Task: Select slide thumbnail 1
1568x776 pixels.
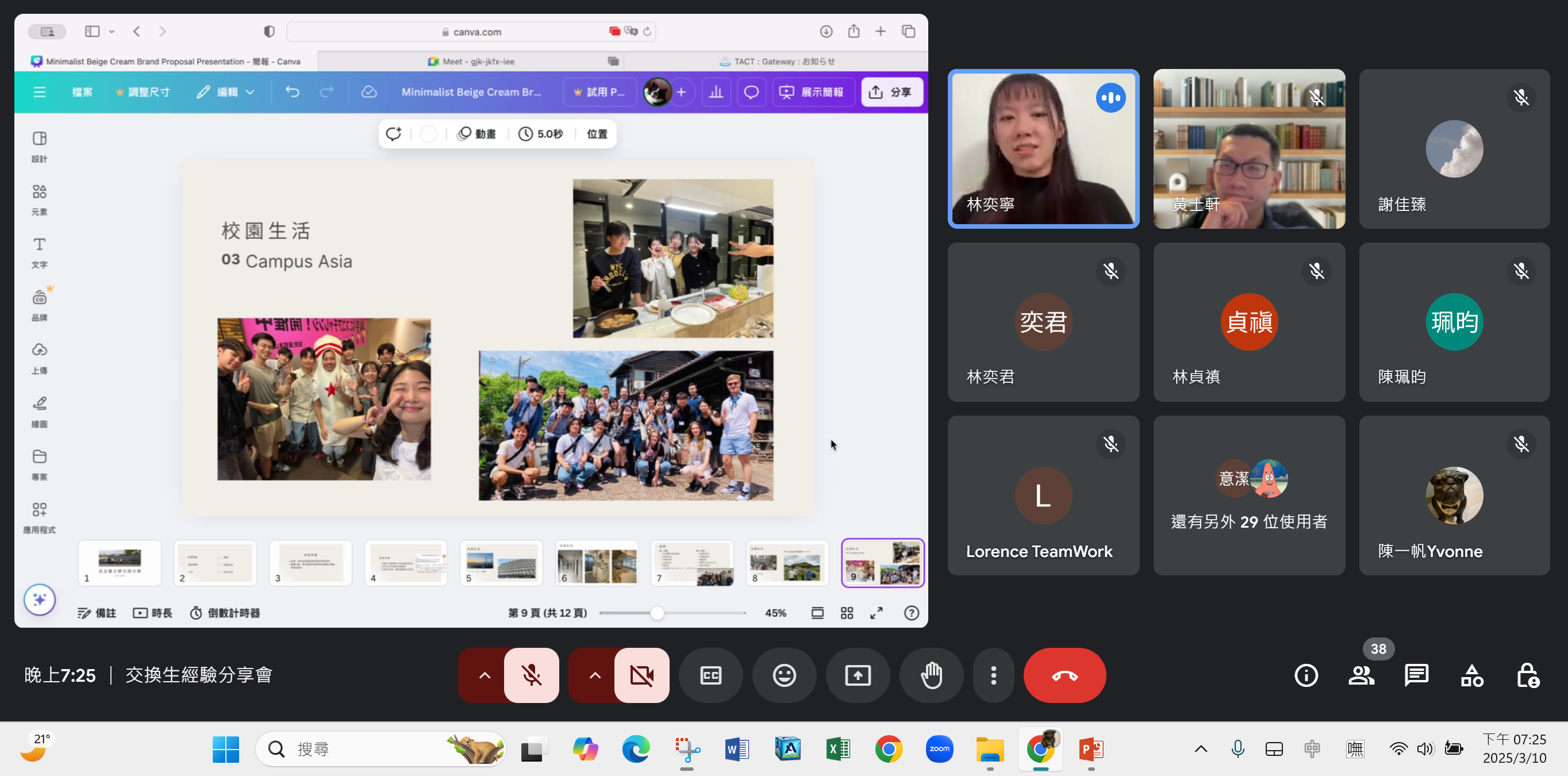Action: tap(120, 563)
